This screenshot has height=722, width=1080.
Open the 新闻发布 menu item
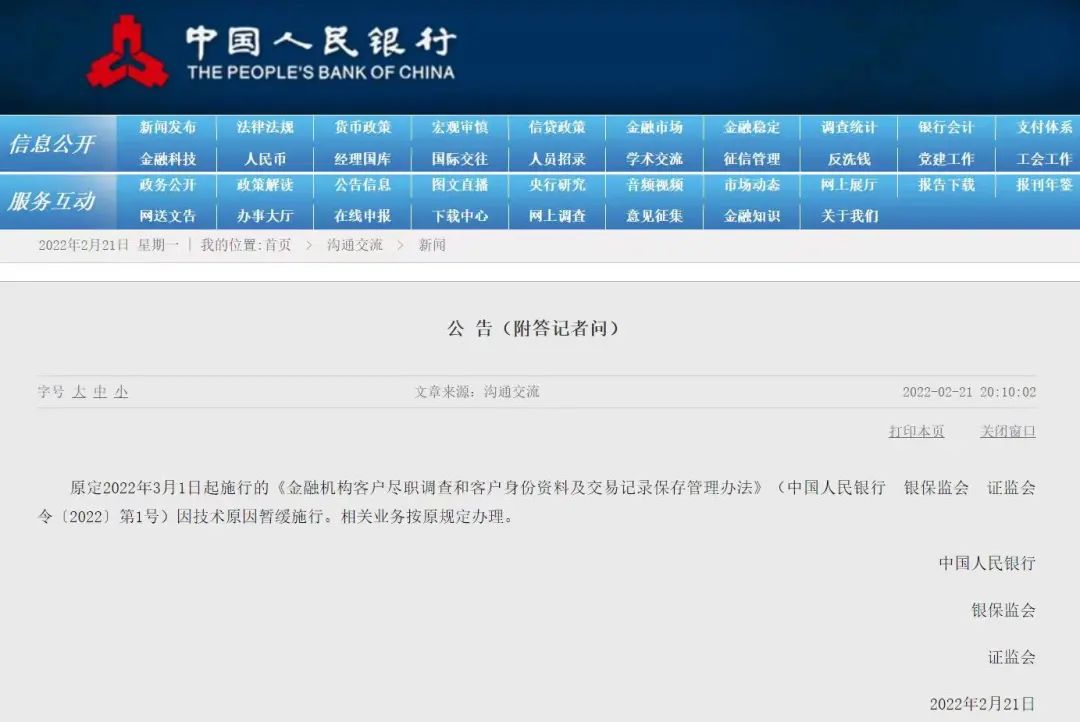click(168, 127)
